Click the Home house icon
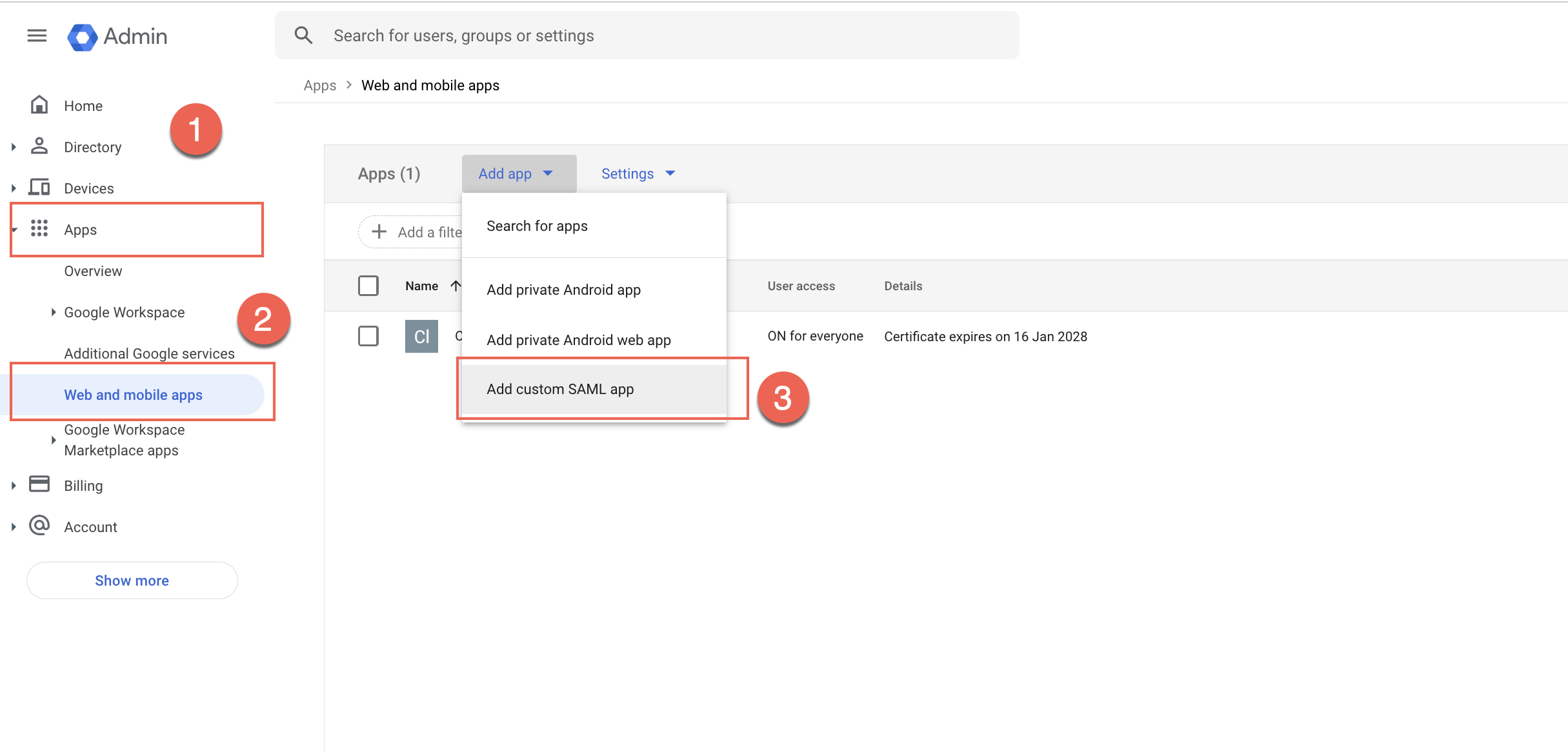 pos(39,104)
